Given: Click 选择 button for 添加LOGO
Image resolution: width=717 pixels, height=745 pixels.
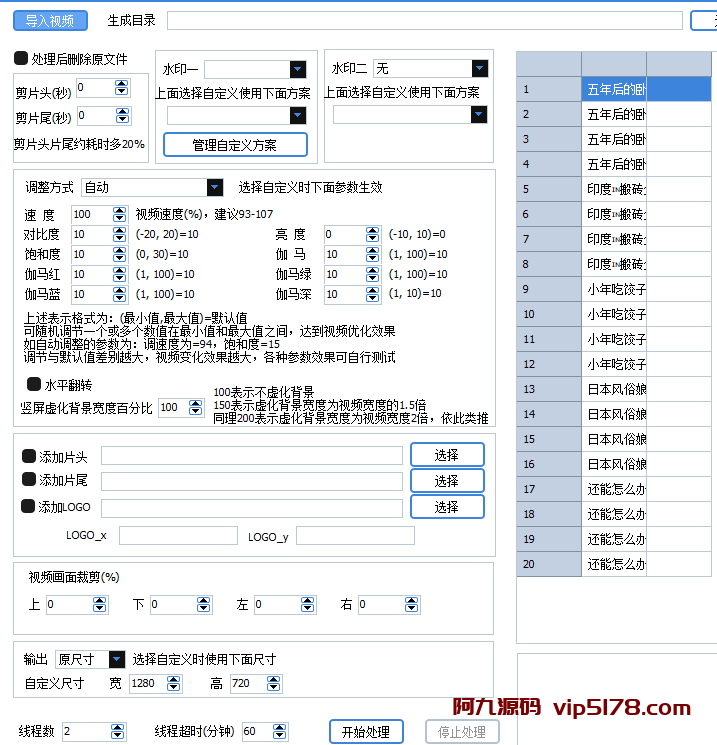Looking at the screenshot, I should [x=447, y=507].
